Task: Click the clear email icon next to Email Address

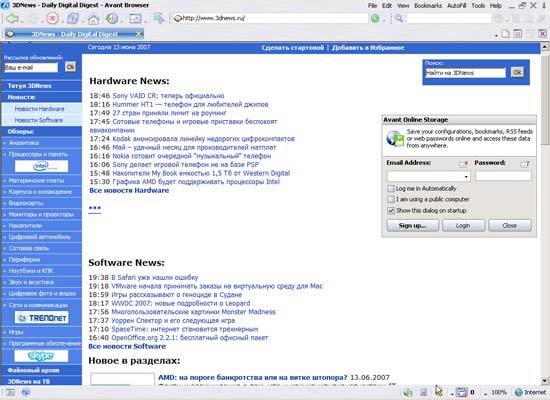Action: pos(463,164)
